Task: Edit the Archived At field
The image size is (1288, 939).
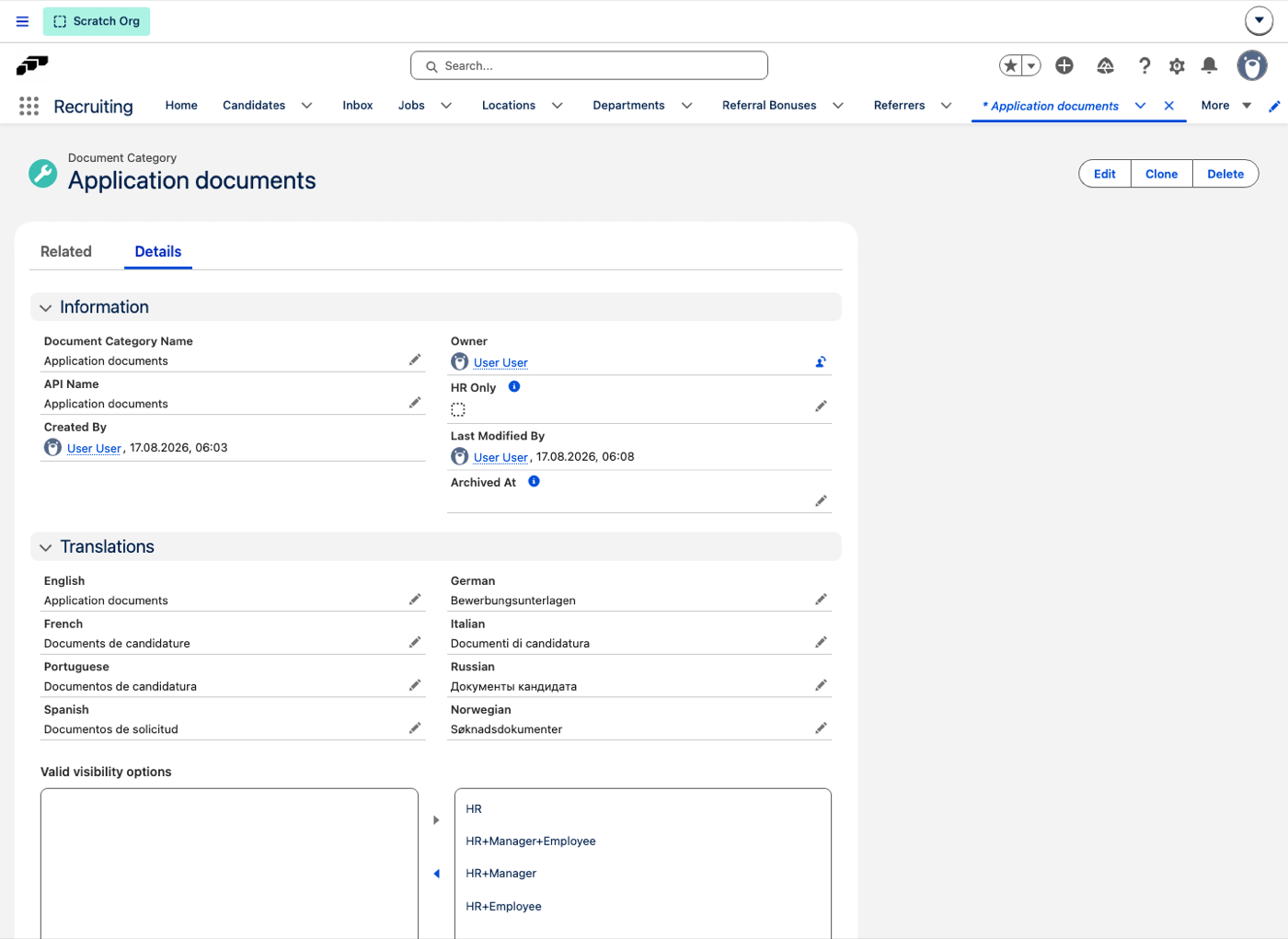Action: pyautogui.click(x=821, y=500)
